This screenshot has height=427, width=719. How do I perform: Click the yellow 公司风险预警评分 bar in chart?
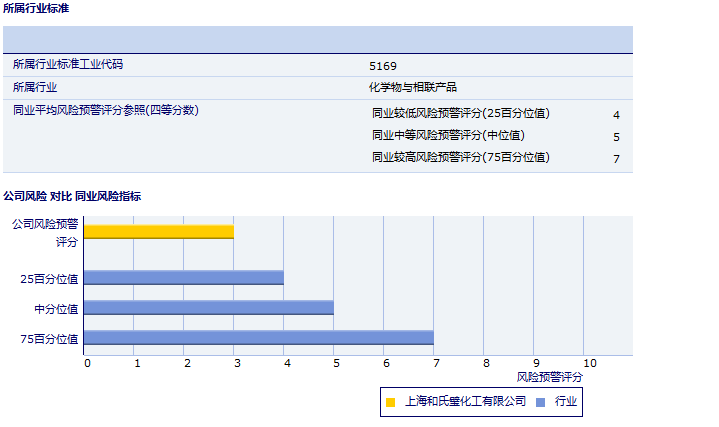point(159,232)
